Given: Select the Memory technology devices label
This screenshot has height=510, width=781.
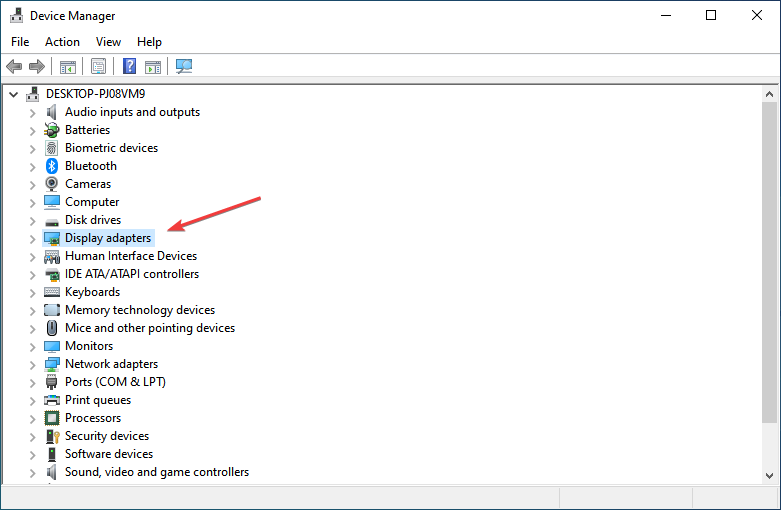Looking at the screenshot, I should point(140,310).
